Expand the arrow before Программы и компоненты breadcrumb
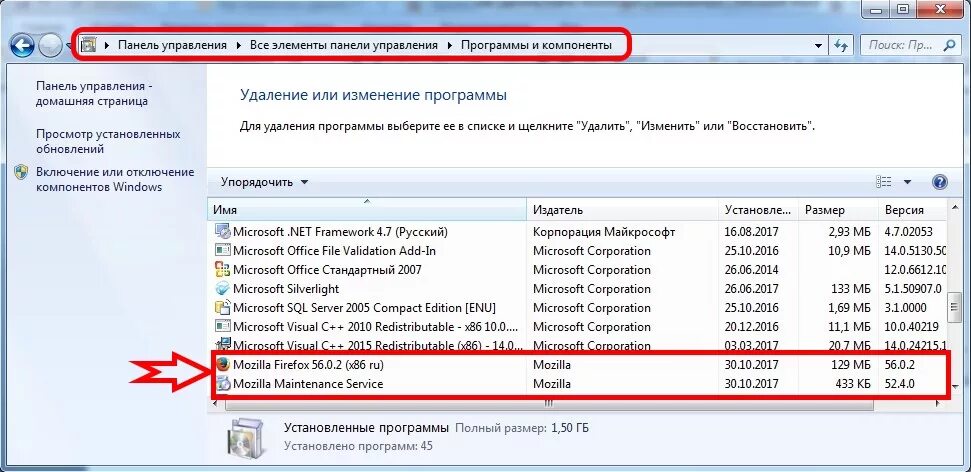 point(450,45)
